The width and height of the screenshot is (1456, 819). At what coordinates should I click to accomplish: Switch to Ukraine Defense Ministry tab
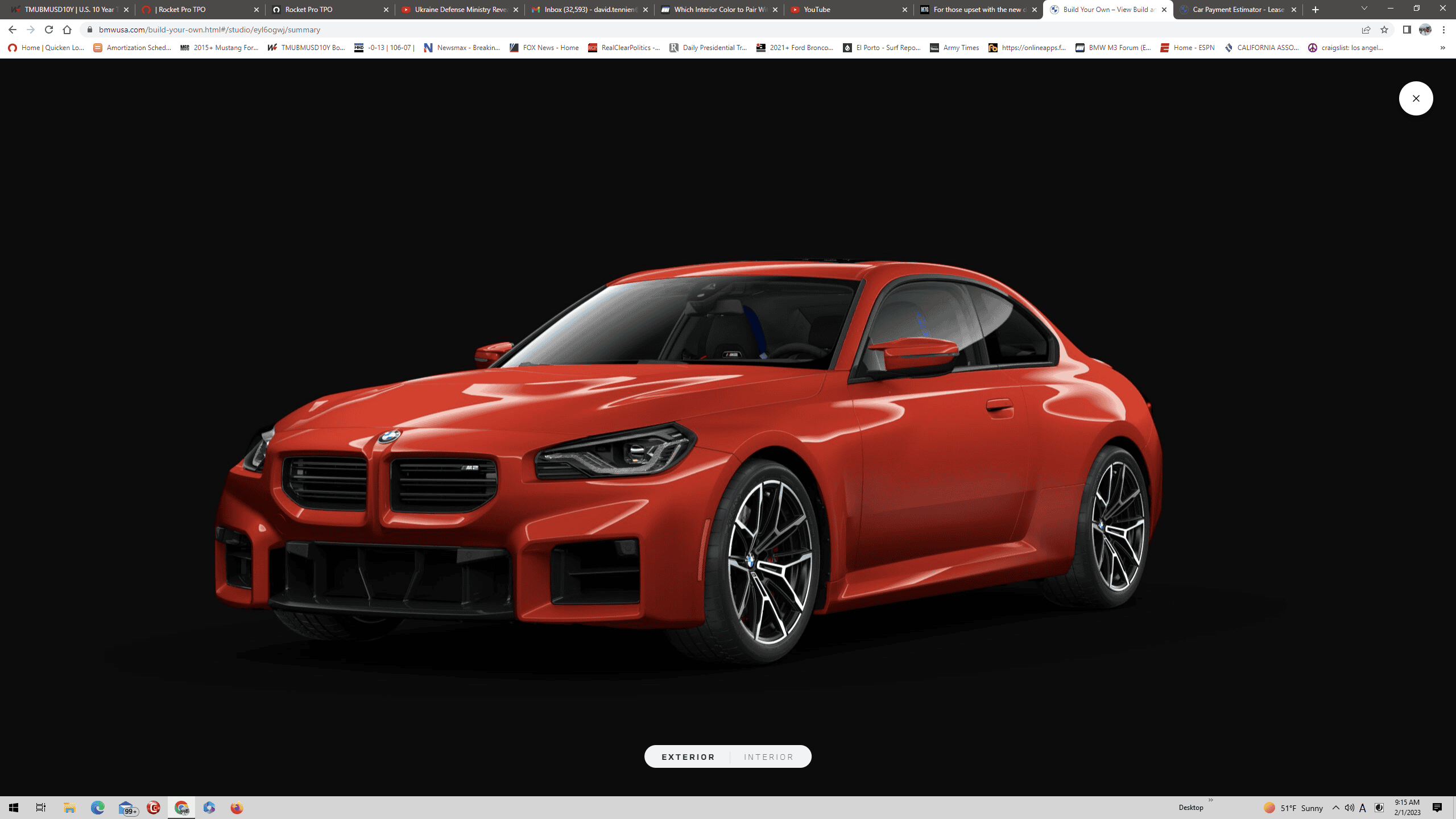point(460,10)
